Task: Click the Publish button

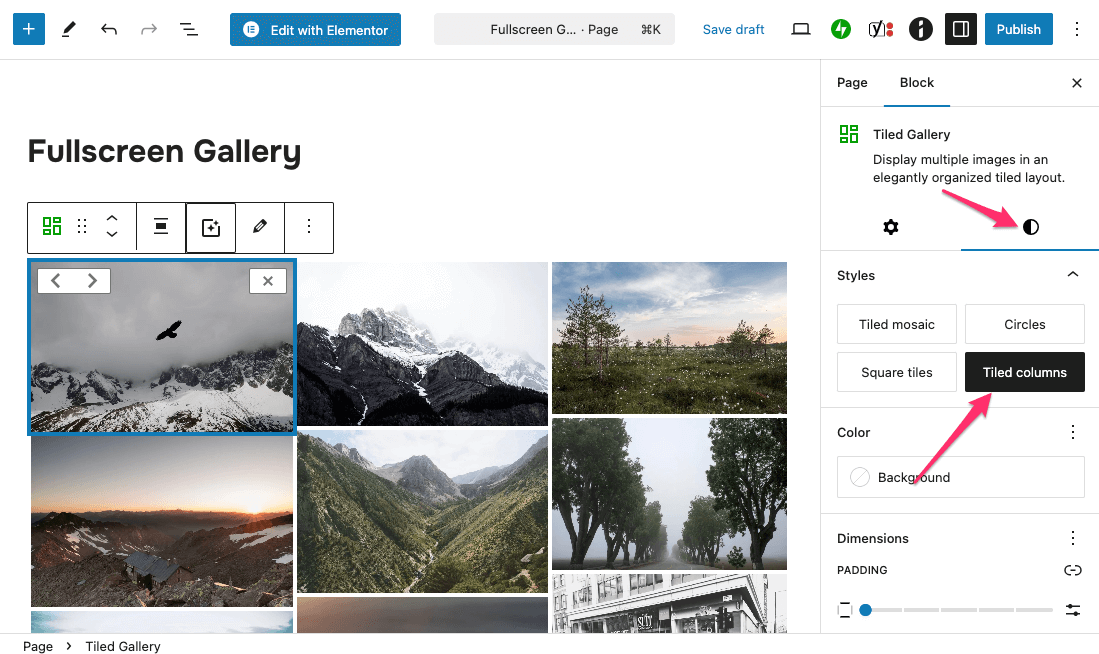Action: coord(1018,29)
